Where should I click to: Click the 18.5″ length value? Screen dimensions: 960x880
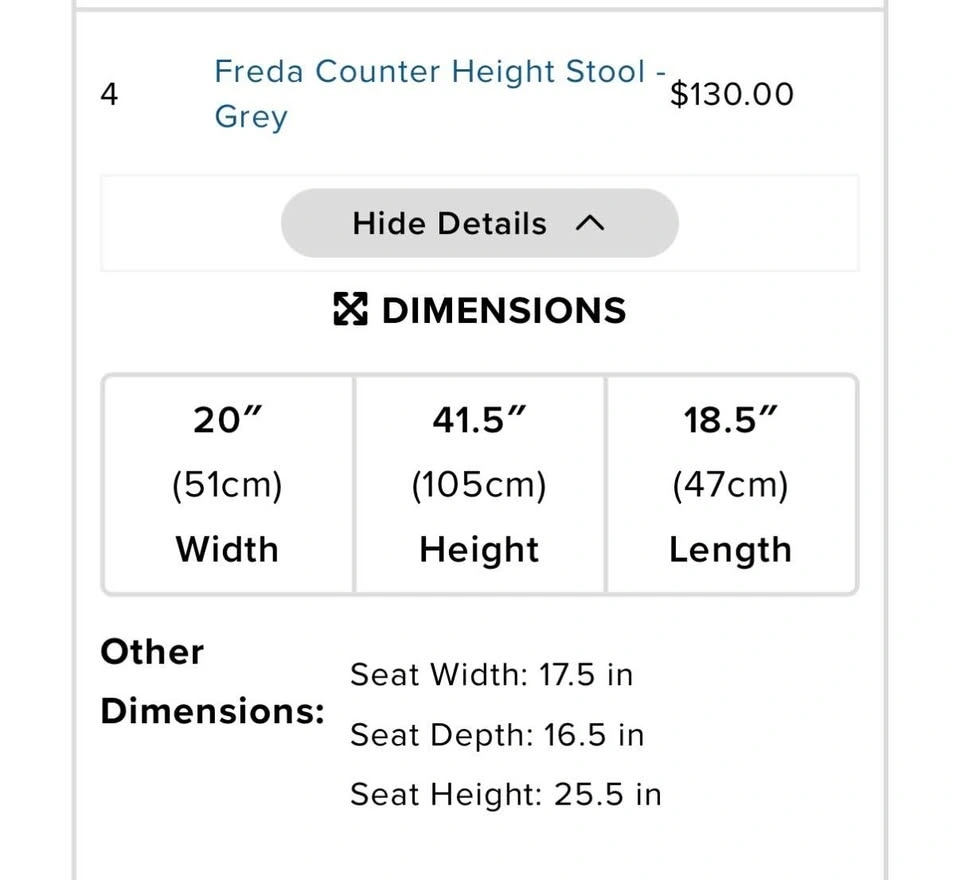[731, 421]
